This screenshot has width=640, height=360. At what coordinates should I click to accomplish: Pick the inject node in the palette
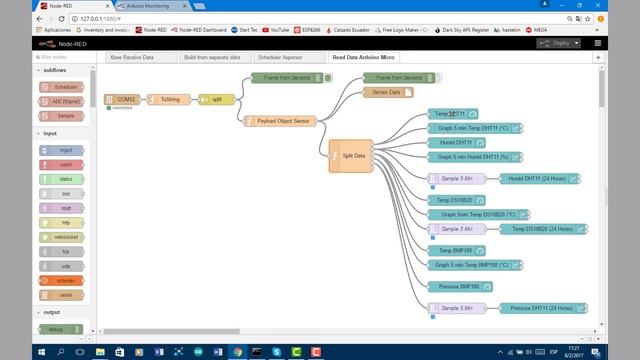pyautogui.click(x=62, y=151)
